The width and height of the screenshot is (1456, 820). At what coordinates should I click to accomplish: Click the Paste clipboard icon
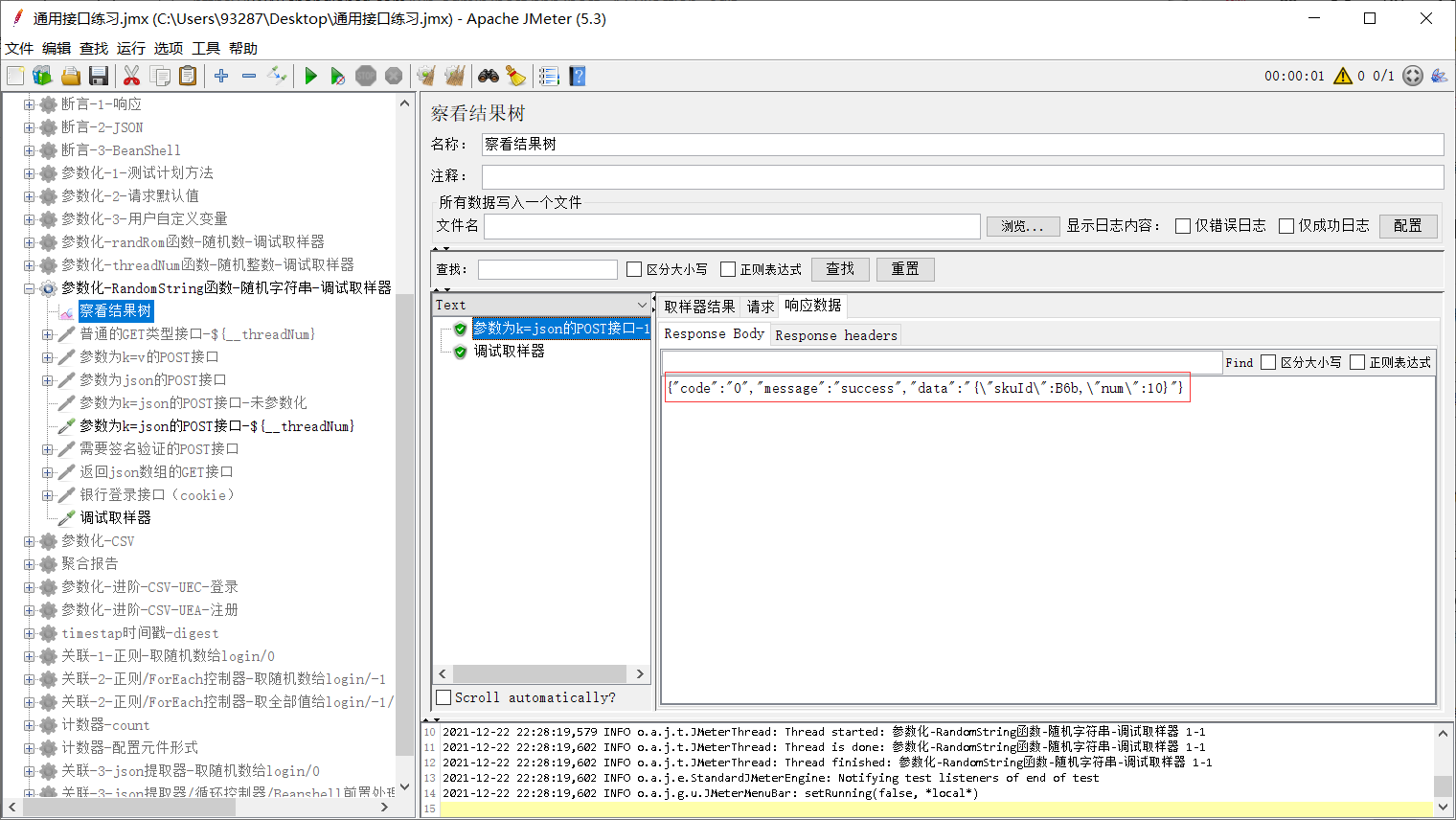click(x=188, y=76)
